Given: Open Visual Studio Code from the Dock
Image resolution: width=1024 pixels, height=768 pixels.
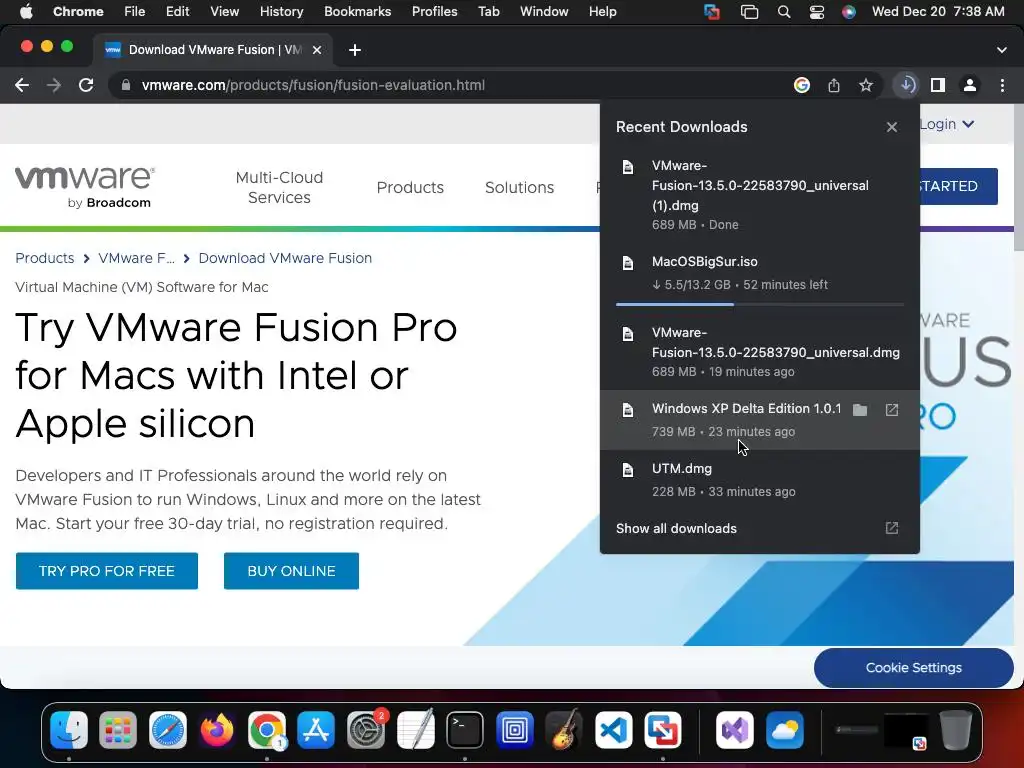Looking at the screenshot, I should coord(613,729).
